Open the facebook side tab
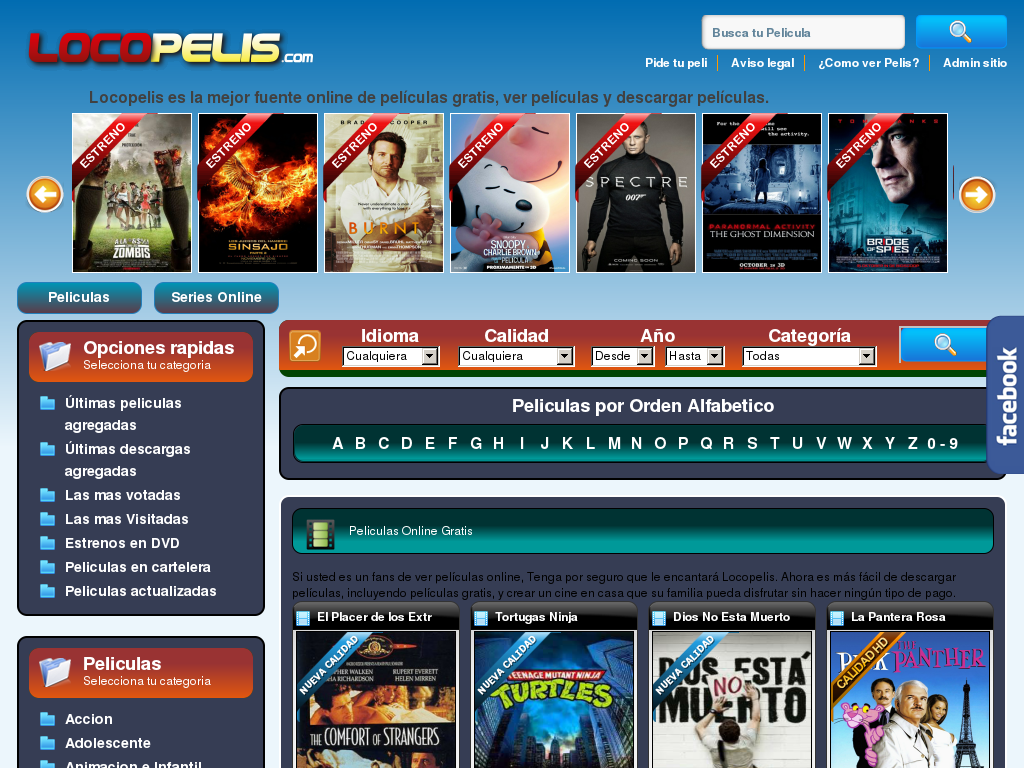Viewport: 1024px width, 768px height. tap(1006, 395)
